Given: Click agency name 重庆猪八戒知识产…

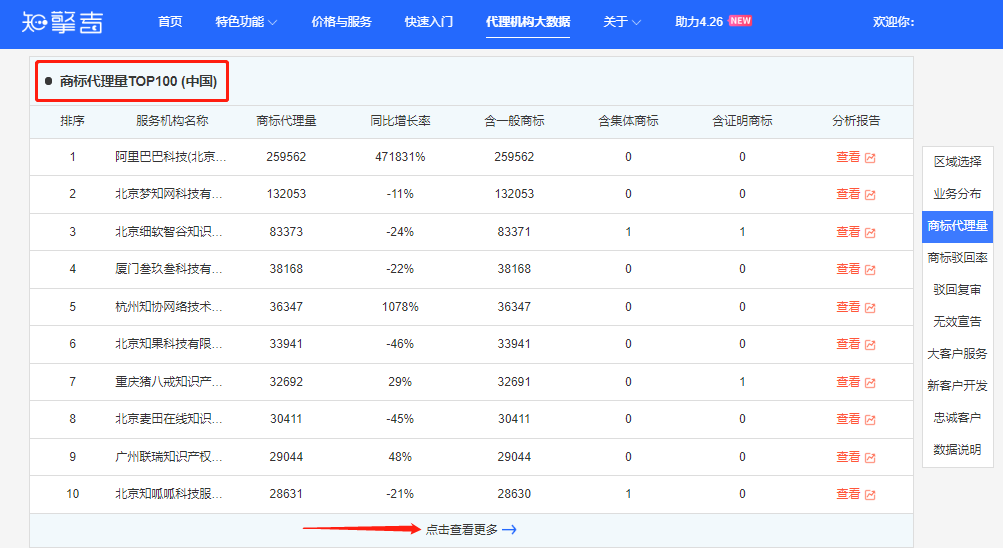Looking at the screenshot, I should tap(169, 381).
